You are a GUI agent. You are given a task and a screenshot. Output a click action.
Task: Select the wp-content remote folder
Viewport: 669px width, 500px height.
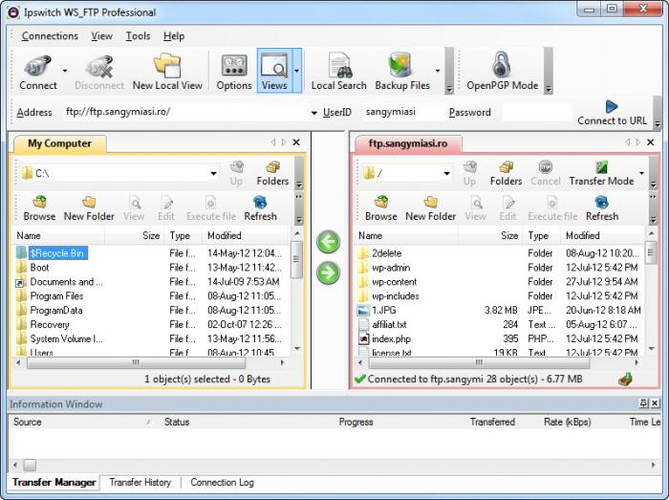point(394,282)
